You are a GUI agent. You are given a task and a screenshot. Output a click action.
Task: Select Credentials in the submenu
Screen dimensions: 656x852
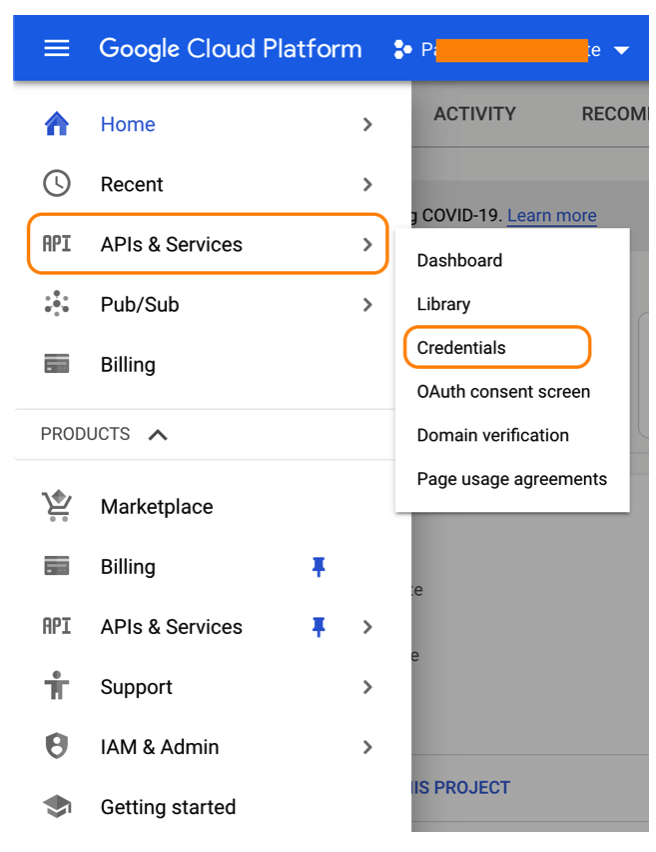click(x=460, y=347)
